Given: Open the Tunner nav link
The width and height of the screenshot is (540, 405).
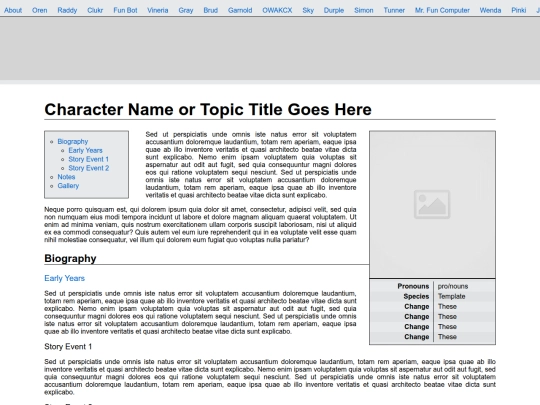Looking at the screenshot, I should click(x=394, y=10).
